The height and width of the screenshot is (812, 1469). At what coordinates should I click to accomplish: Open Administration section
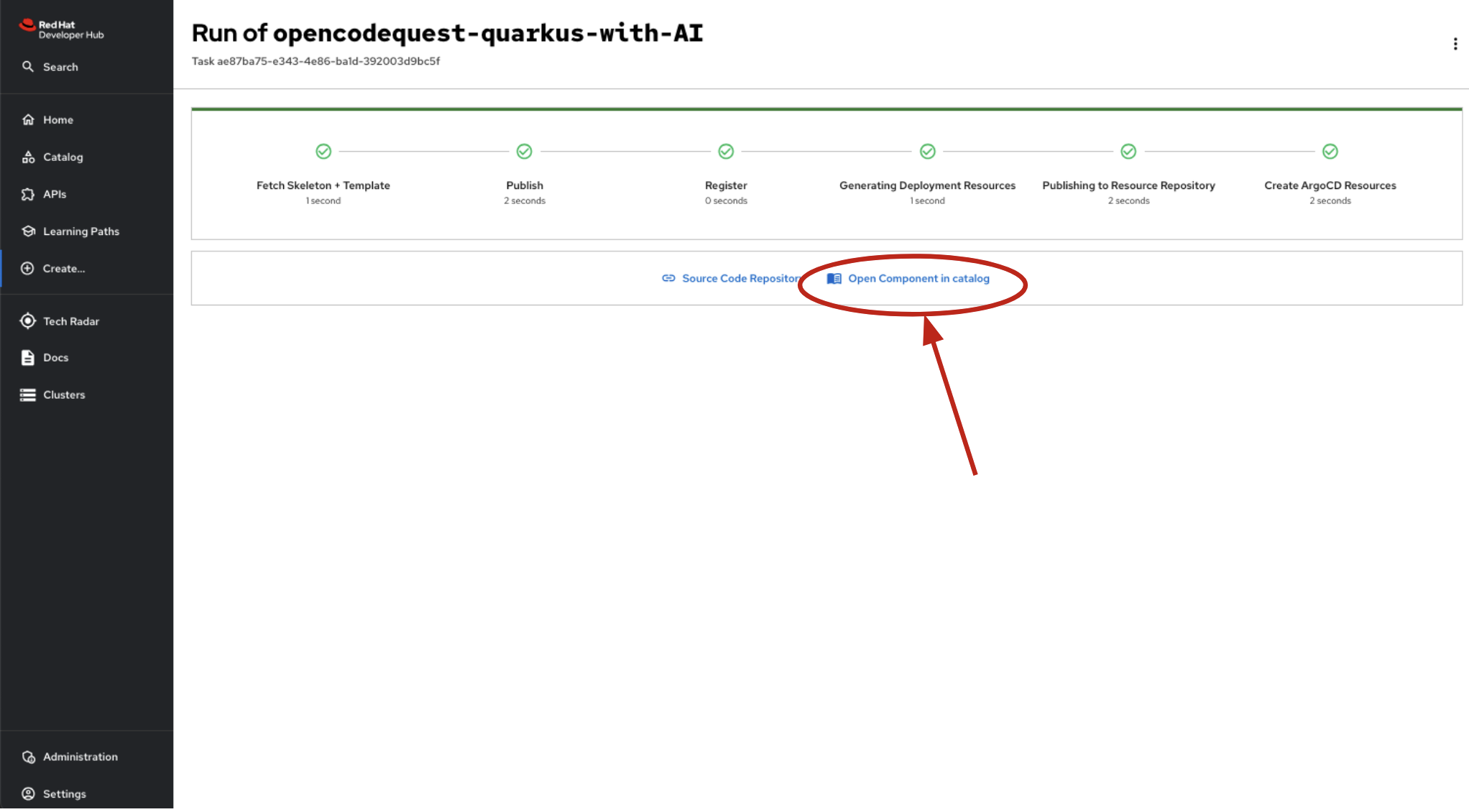(86, 757)
